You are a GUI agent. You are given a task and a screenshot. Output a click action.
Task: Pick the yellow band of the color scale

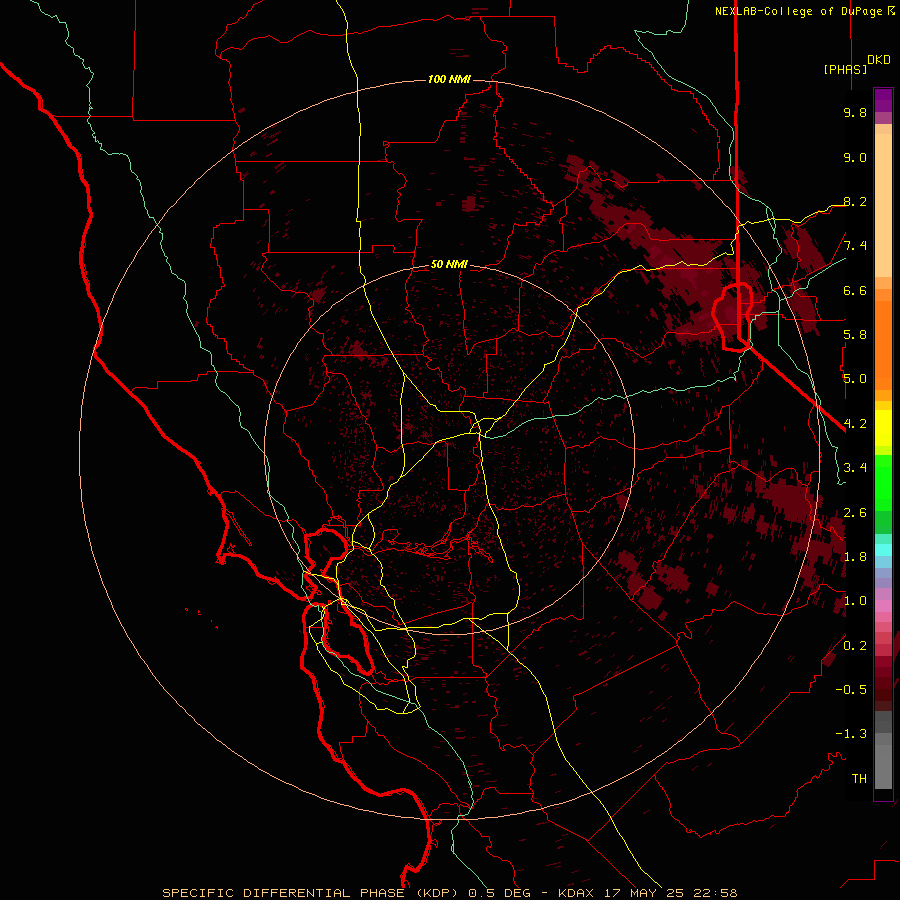[x=883, y=428]
